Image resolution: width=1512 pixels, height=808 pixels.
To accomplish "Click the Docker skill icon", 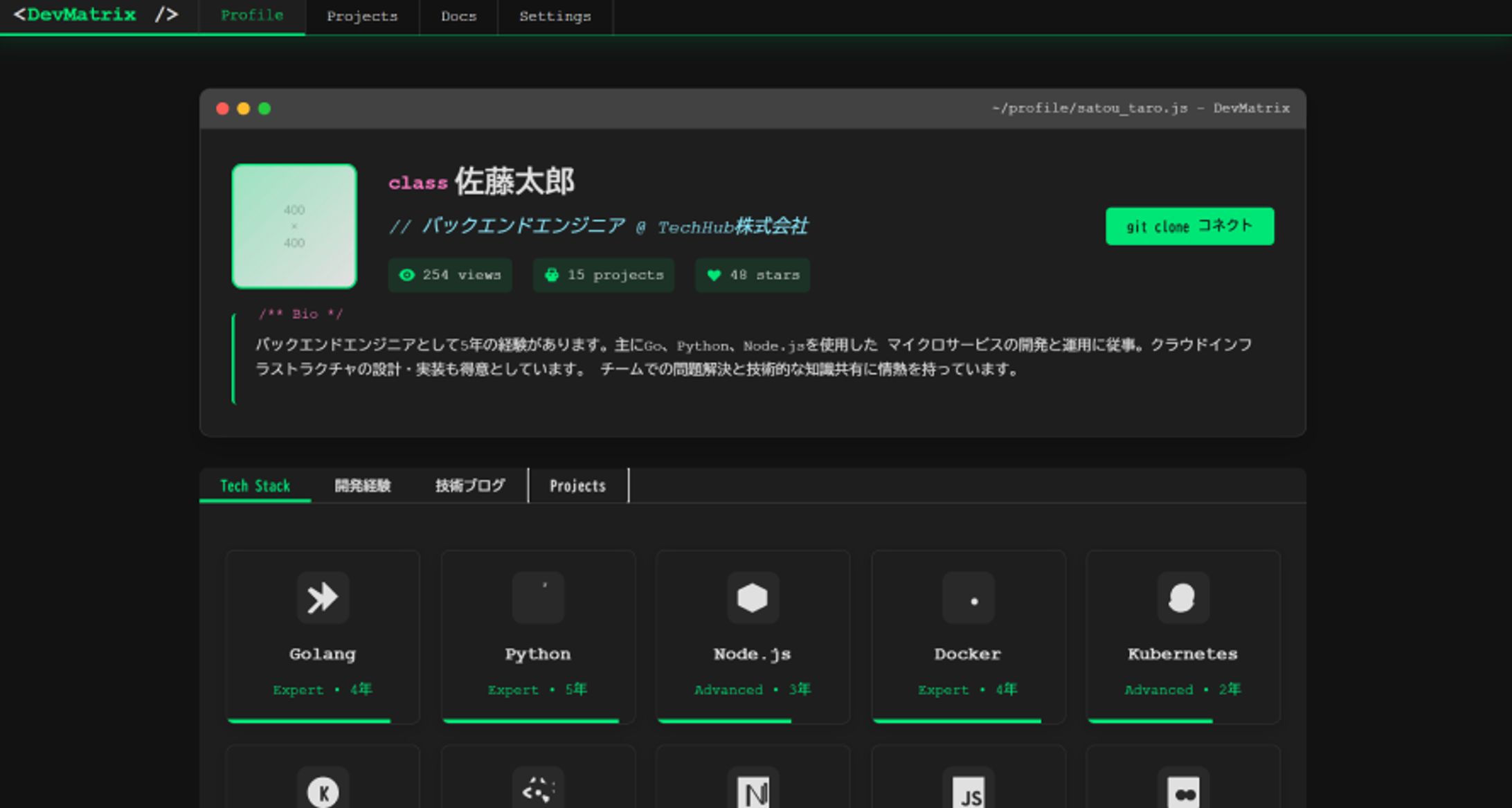I will coord(968,598).
